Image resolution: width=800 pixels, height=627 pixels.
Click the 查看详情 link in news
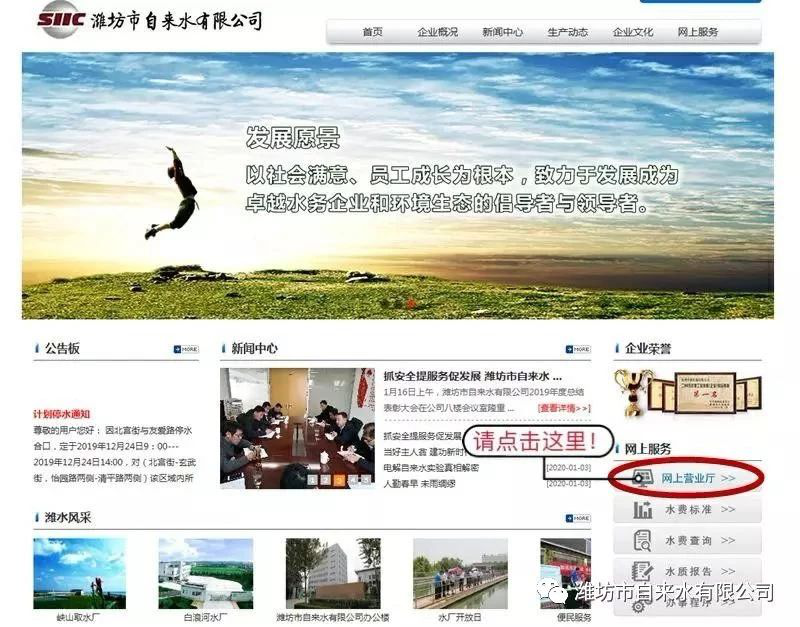563,408
